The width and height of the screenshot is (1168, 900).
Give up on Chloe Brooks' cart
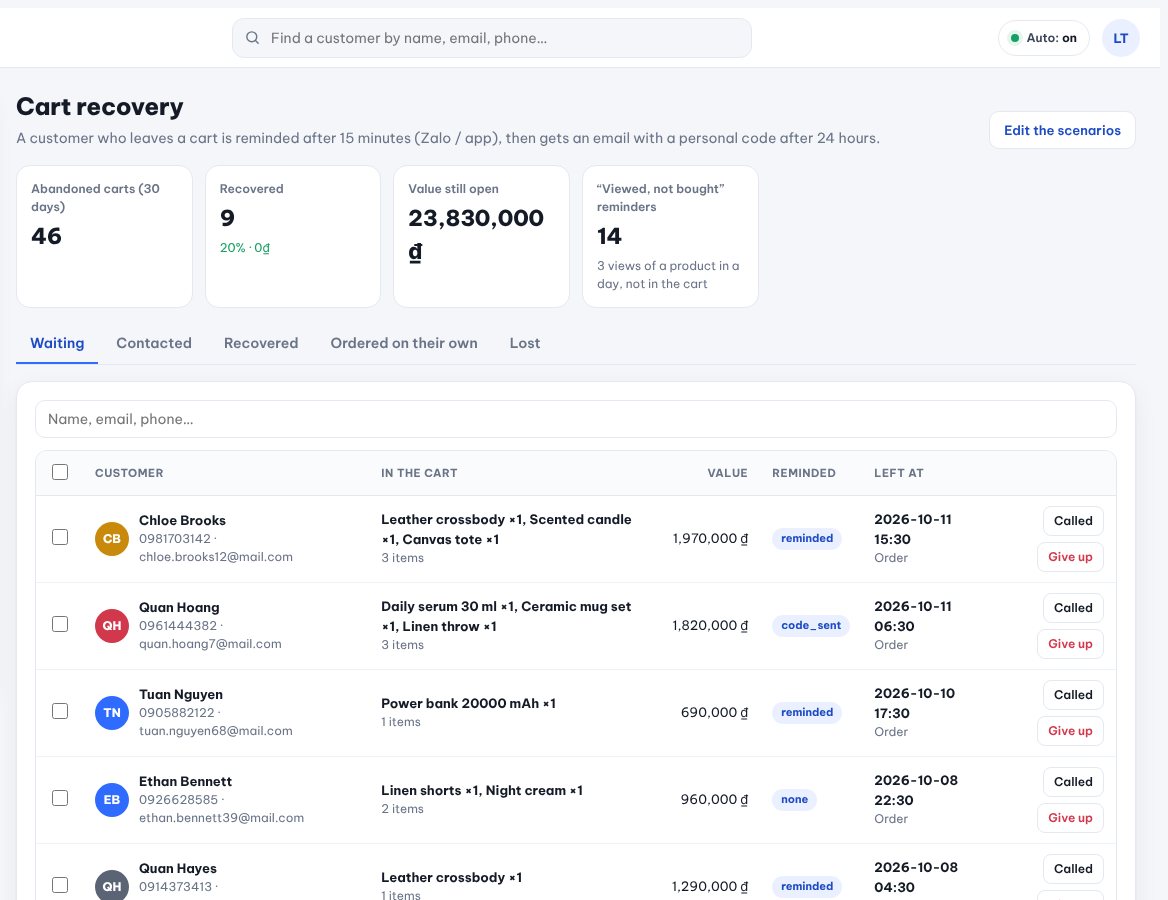[x=1070, y=557]
